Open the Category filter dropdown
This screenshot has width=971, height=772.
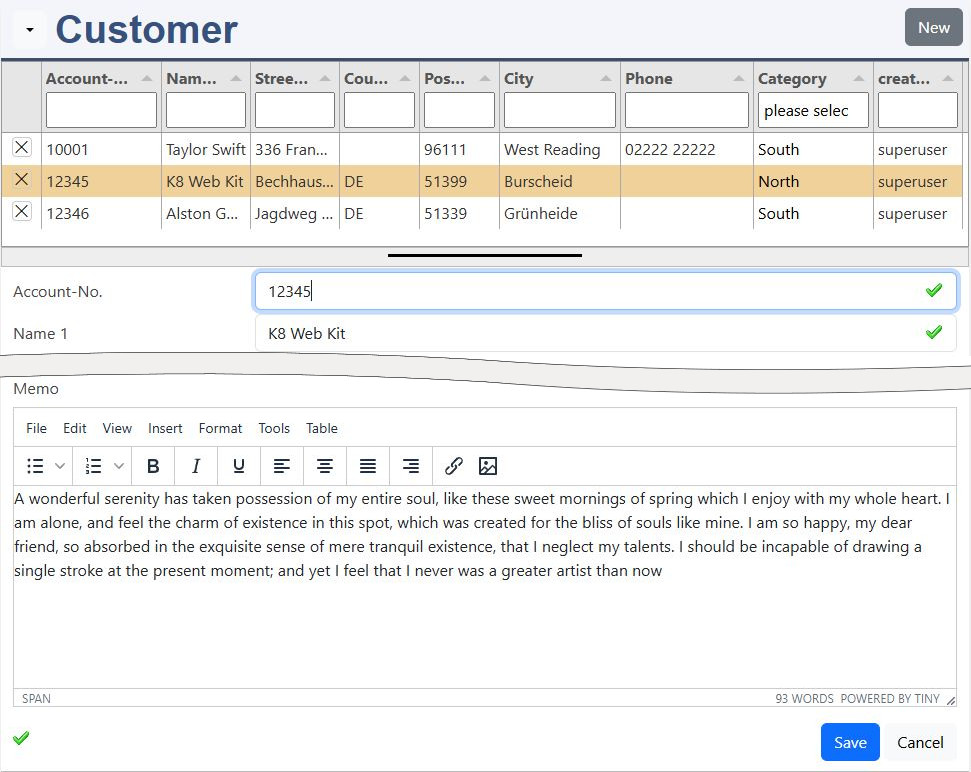[x=813, y=111]
